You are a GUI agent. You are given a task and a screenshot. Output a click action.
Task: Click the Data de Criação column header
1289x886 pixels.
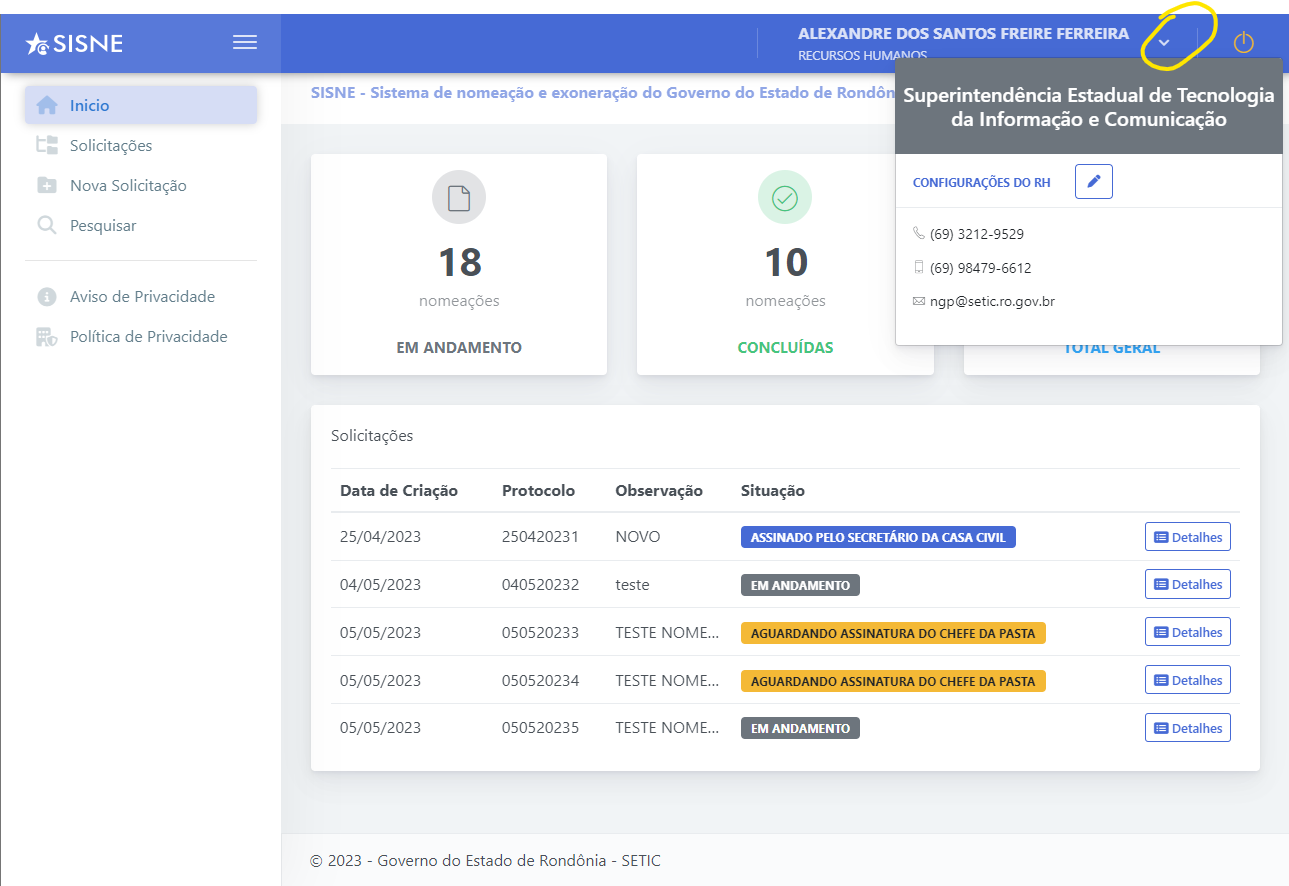[399, 490]
